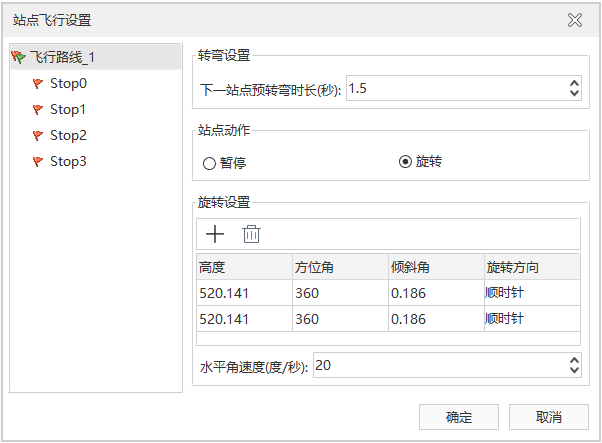Click the route icon beside 飞行路线_1

point(18,58)
